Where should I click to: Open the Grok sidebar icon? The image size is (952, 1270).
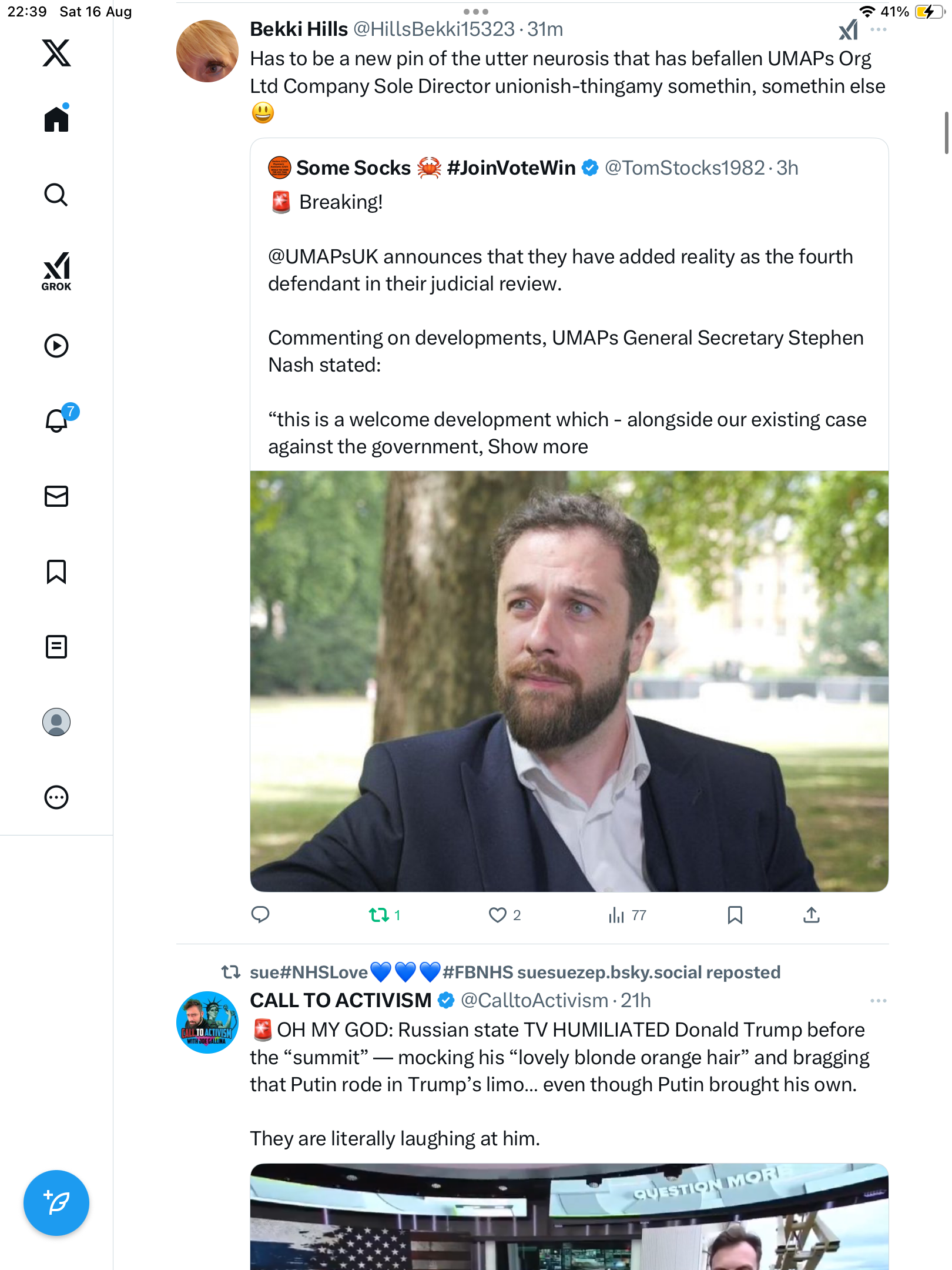click(x=56, y=271)
